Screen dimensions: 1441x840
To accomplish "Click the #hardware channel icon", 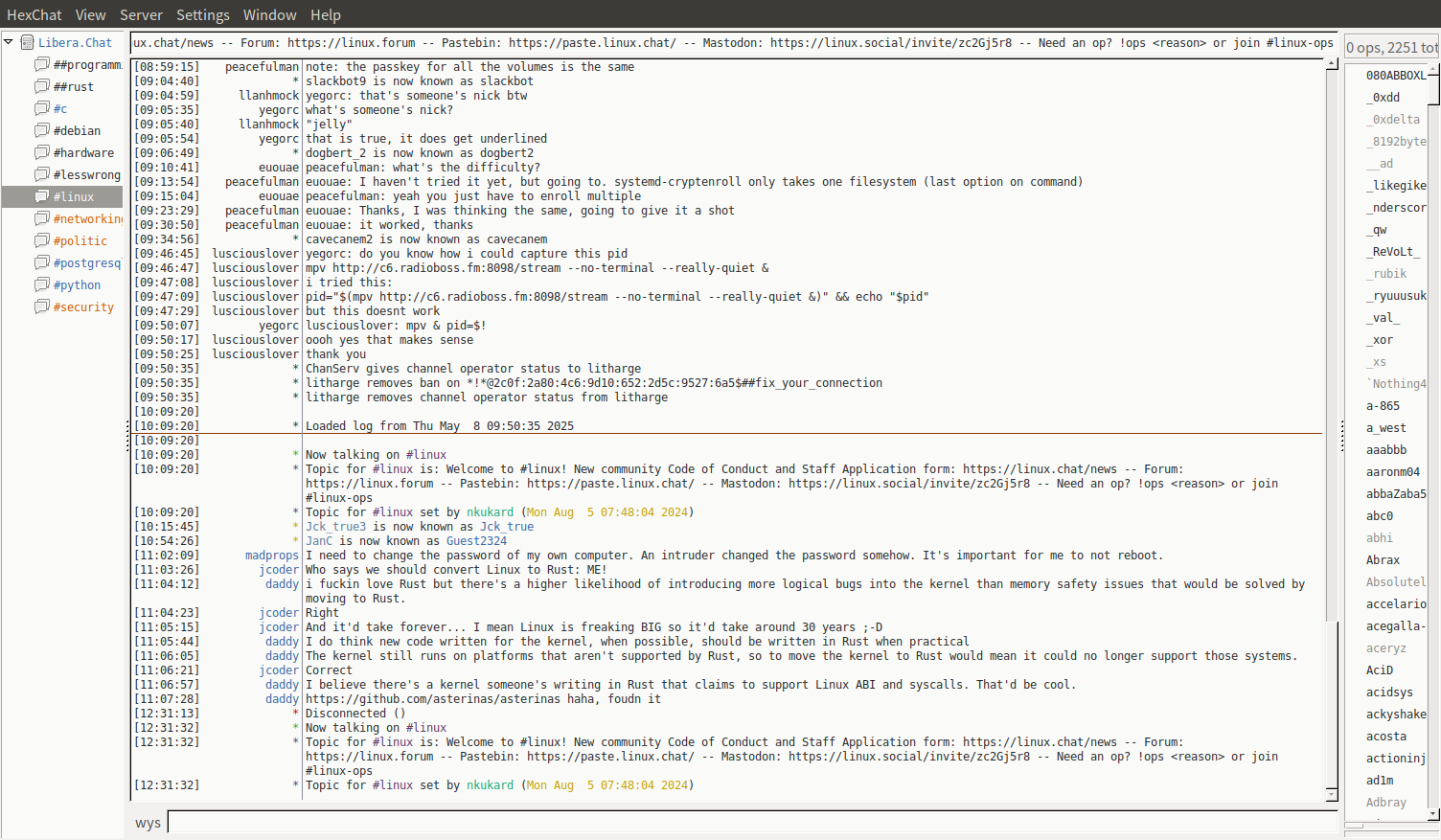I will pyautogui.click(x=42, y=152).
